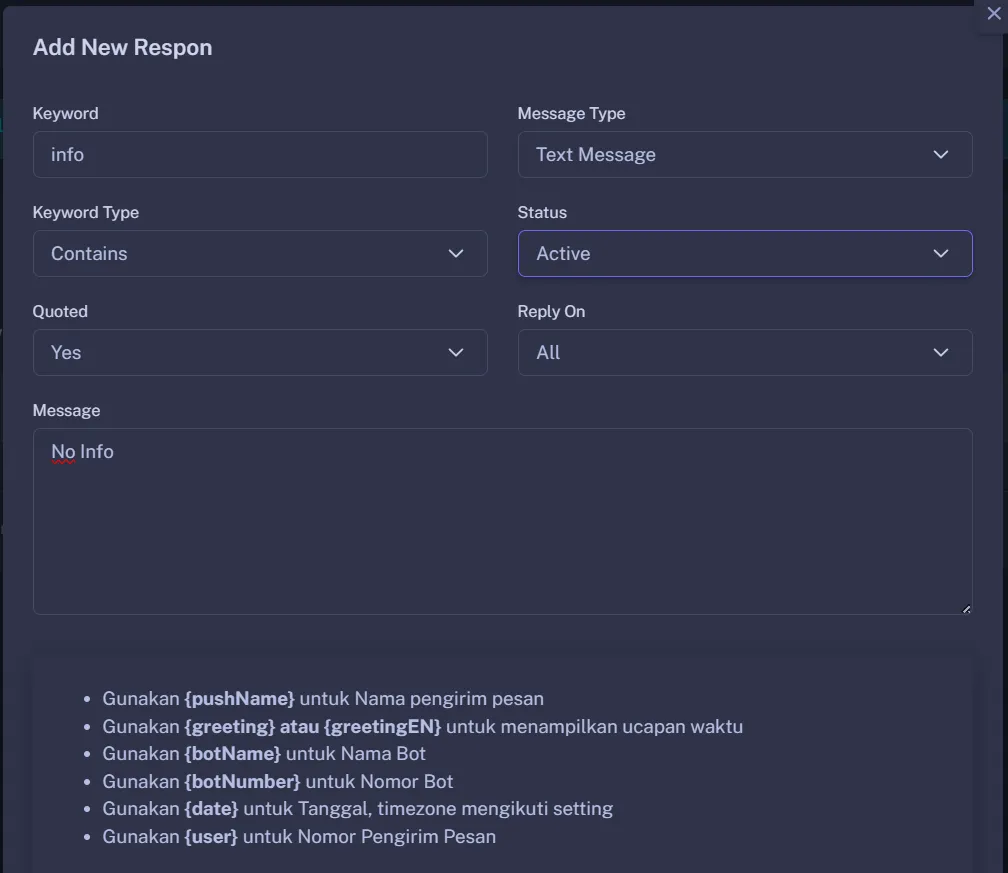This screenshot has width=1008, height=873.
Task: Click the {greetingEN} placeholder hint
Action: [x=382, y=727]
